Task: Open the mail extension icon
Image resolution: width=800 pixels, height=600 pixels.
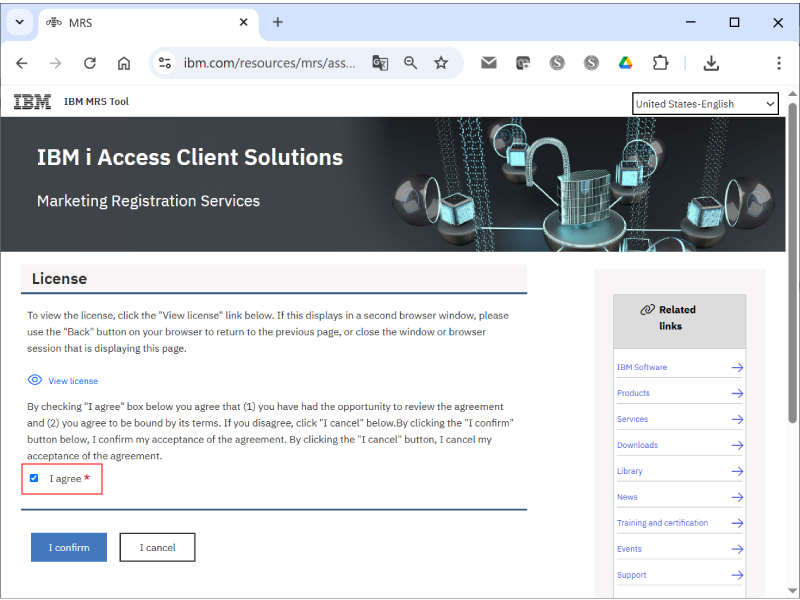Action: 489,63
